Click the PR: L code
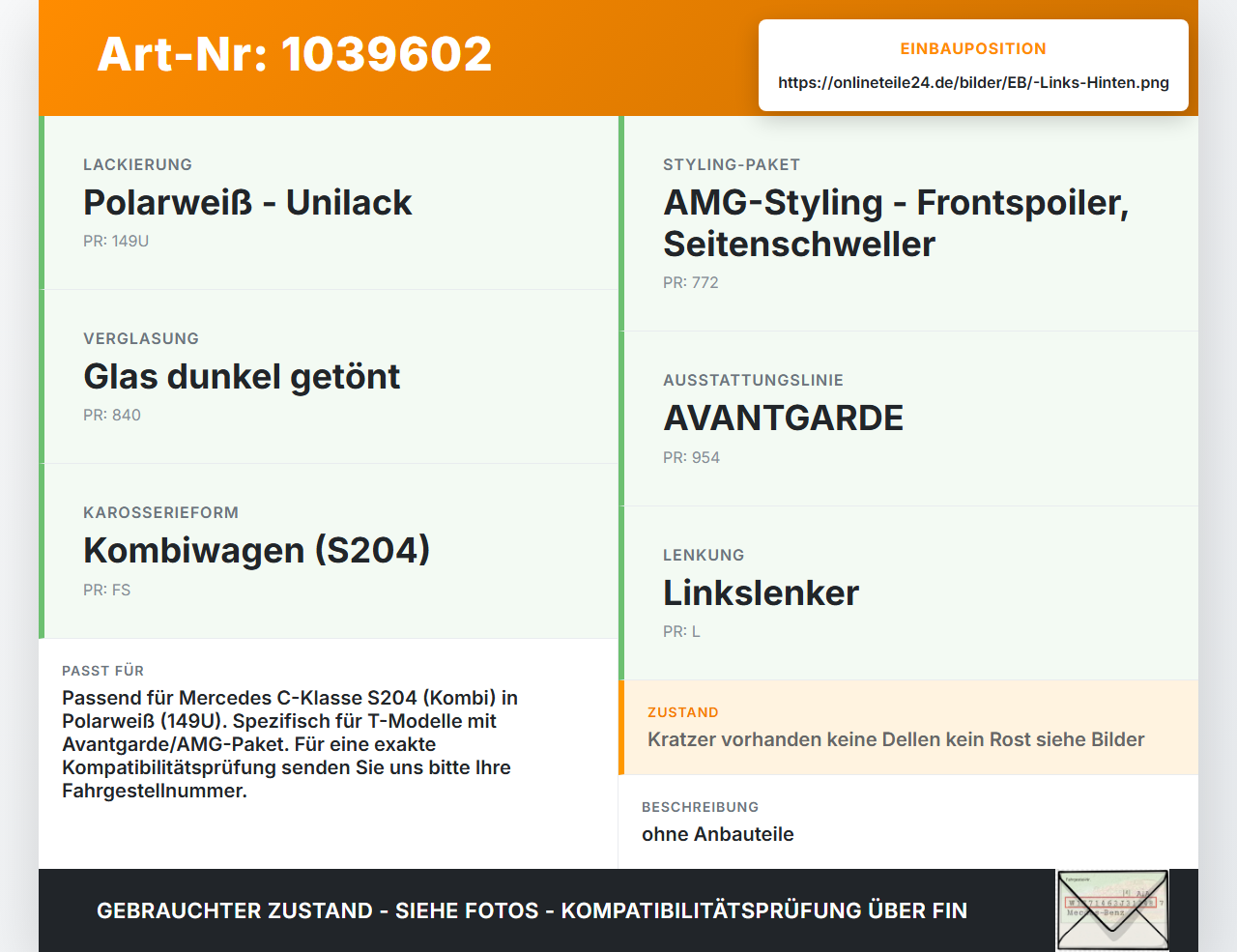This screenshot has height=952, width=1237. (x=681, y=632)
